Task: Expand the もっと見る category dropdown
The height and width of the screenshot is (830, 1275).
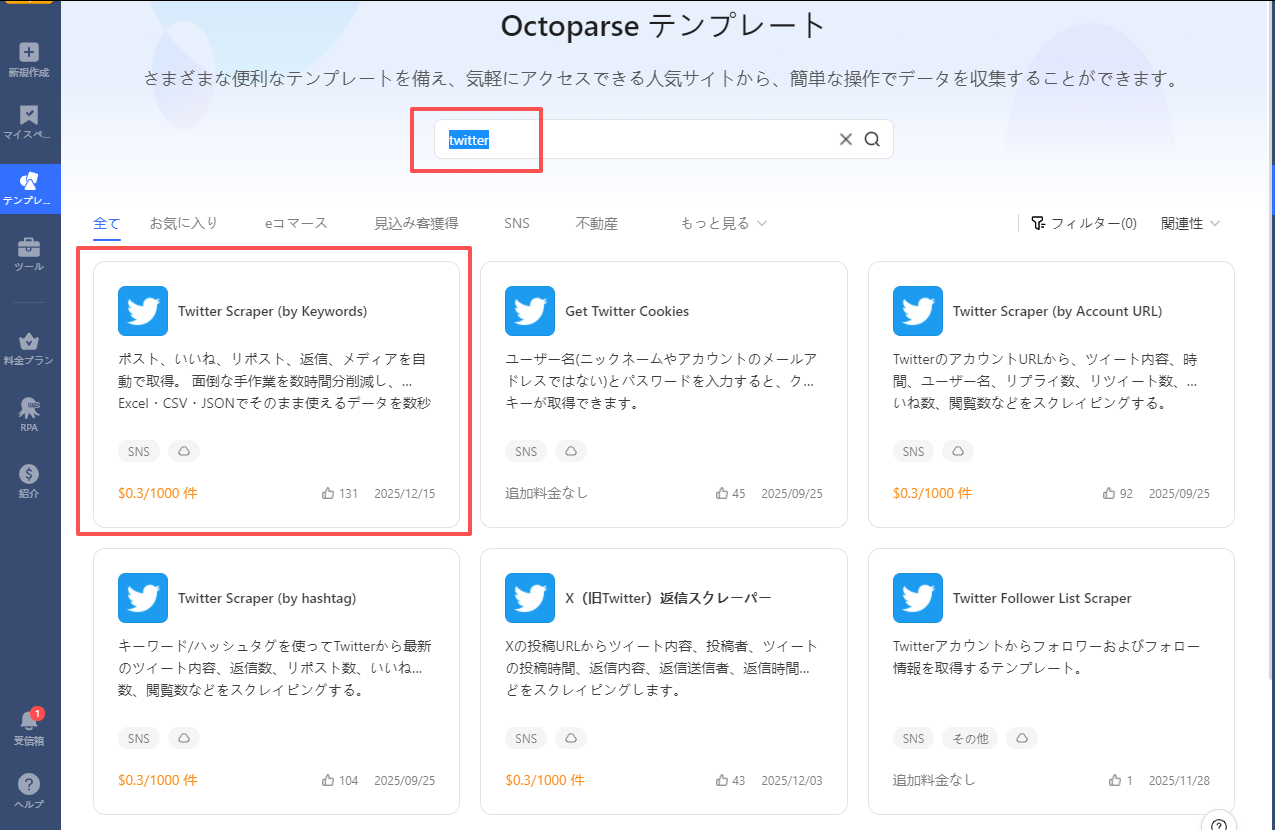Action: coord(722,223)
